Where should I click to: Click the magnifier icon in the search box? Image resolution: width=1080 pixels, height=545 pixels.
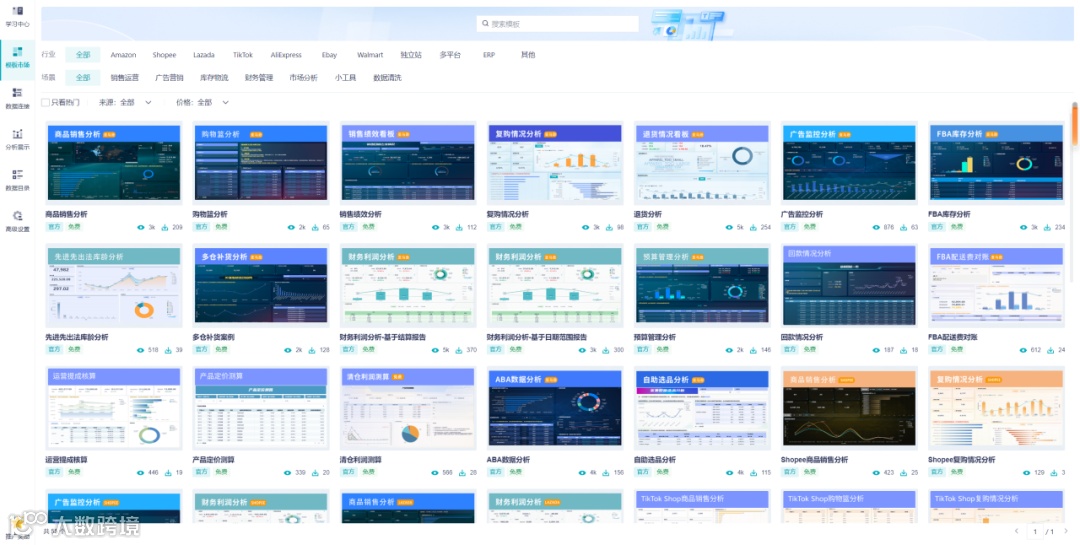[x=486, y=23]
